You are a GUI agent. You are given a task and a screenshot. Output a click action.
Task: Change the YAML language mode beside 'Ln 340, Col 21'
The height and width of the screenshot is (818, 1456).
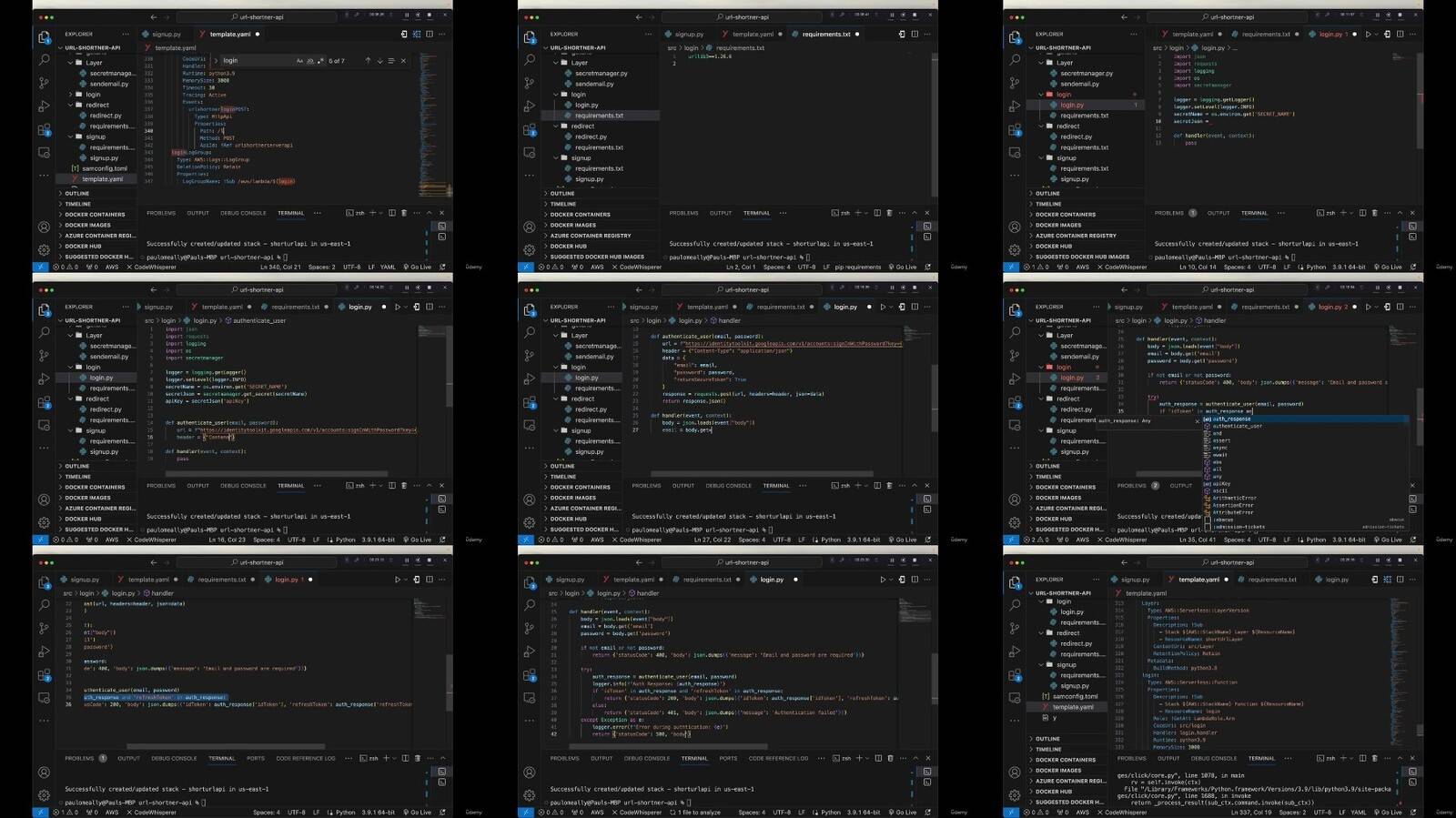(x=388, y=267)
